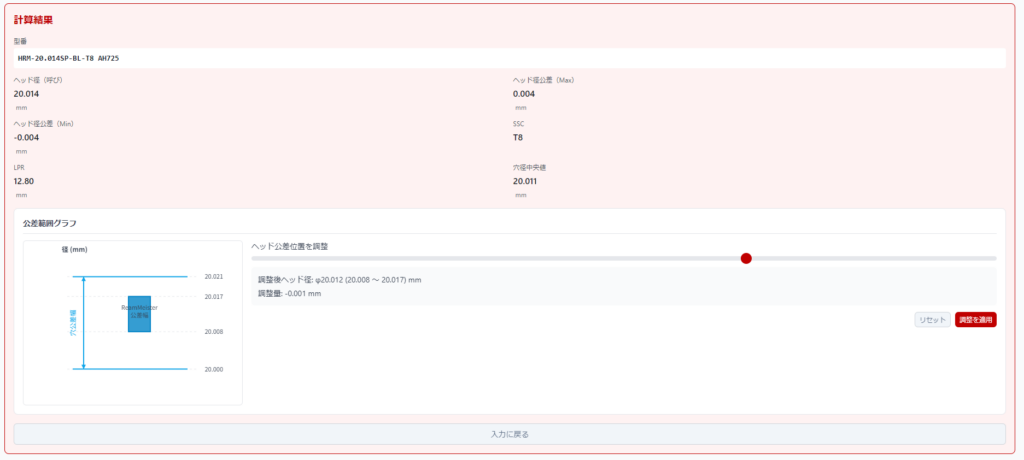This screenshot has height=460, width=1024.
Task: Click the 20.017 label in the graph
Action: tap(214, 297)
